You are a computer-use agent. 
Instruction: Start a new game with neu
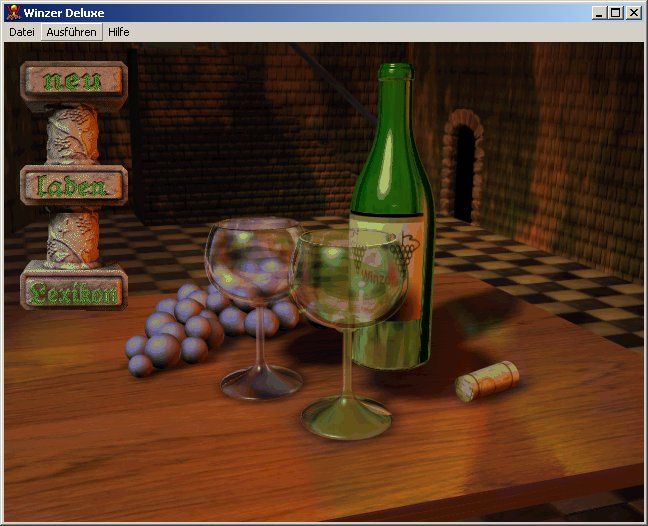pos(74,81)
